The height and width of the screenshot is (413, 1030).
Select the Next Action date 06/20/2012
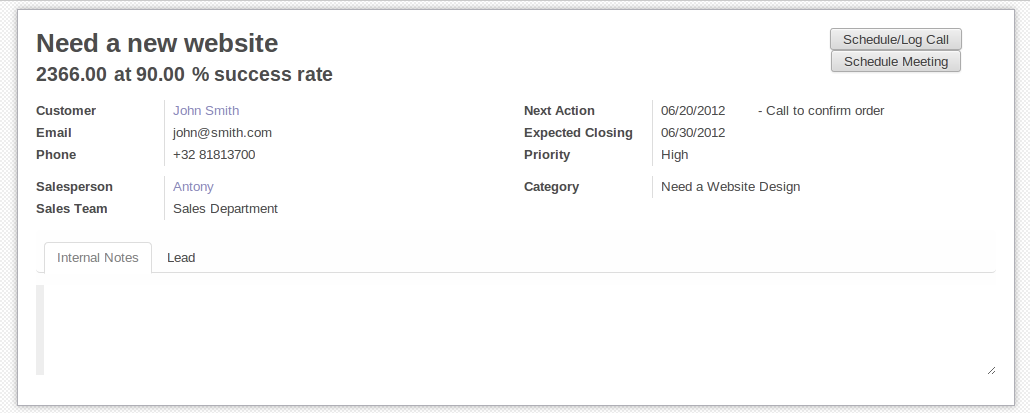point(693,111)
